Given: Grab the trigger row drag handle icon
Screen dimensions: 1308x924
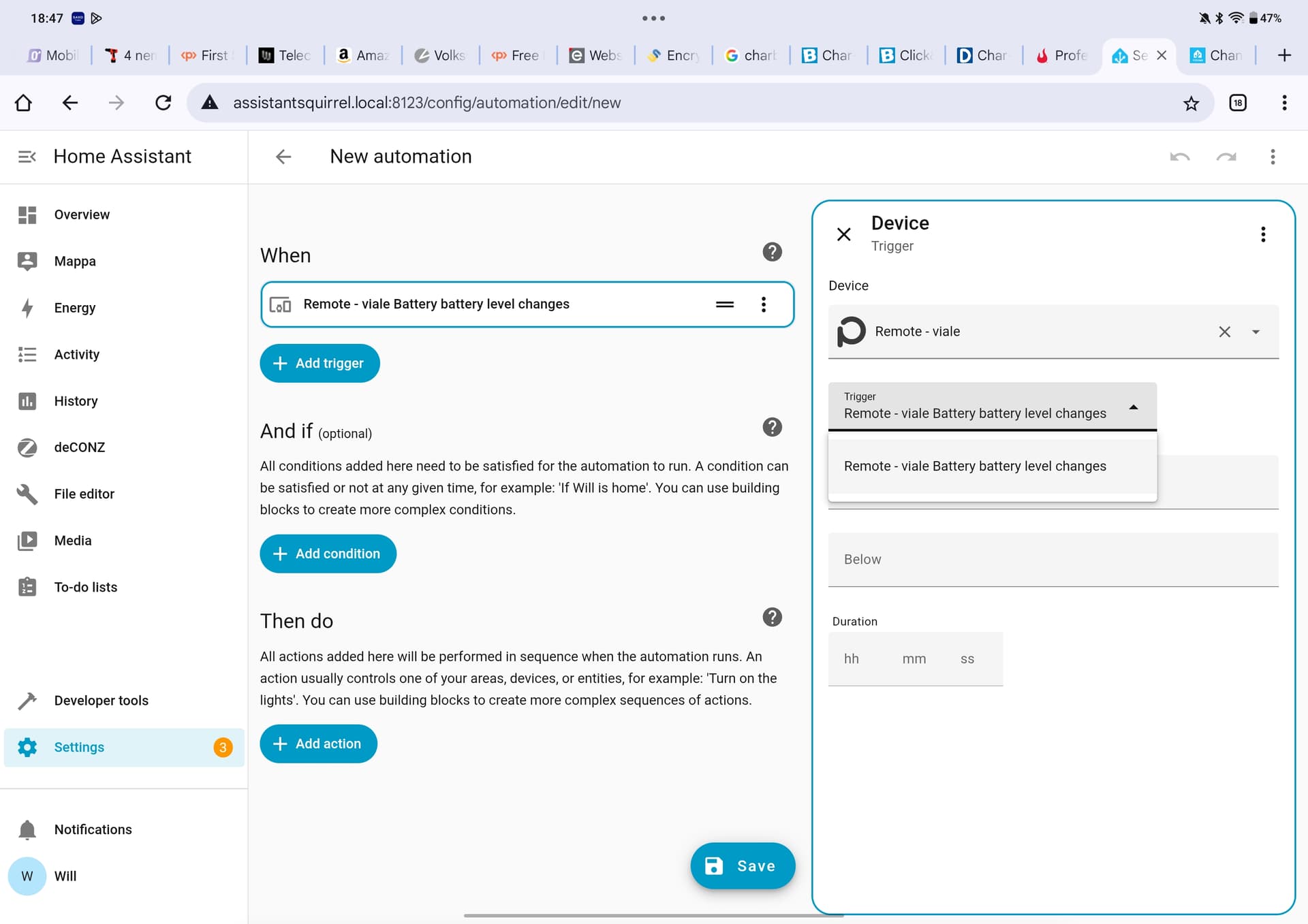Looking at the screenshot, I should [x=724, y=304].
